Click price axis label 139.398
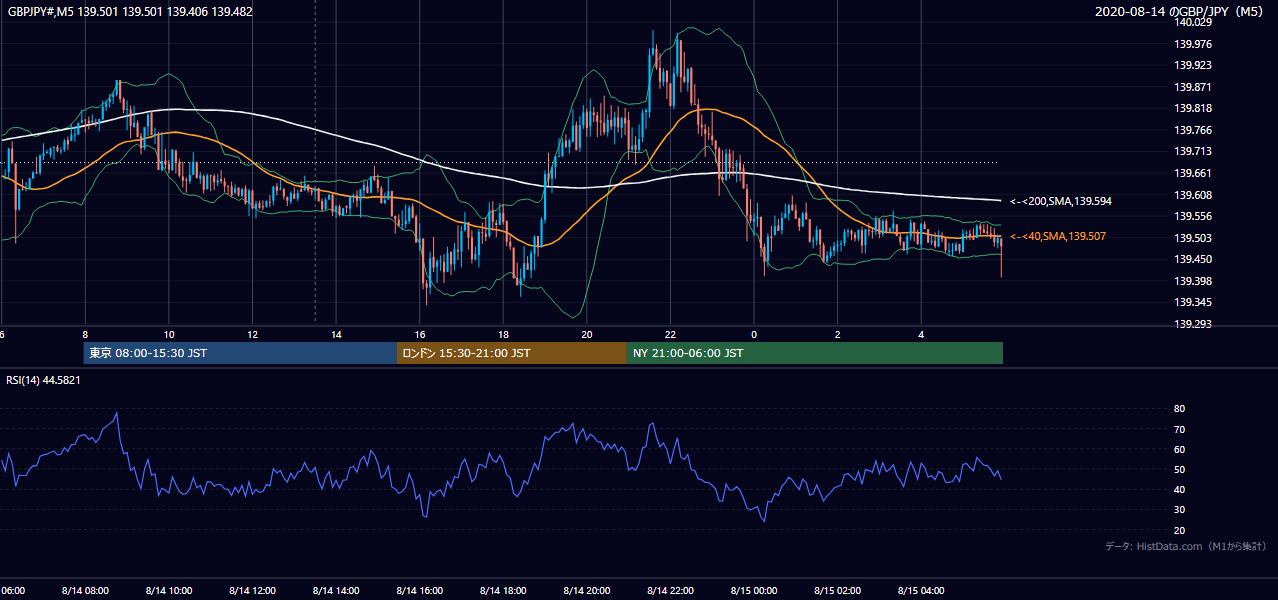The width and height of the screenshot is (1278, 600). [1192, 281]
